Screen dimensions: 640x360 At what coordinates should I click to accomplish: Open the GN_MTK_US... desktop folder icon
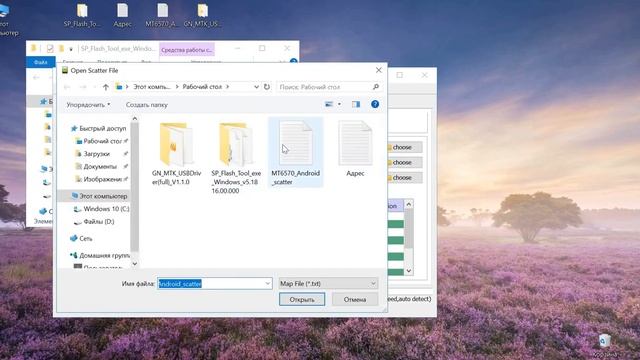tap(202, 16)
